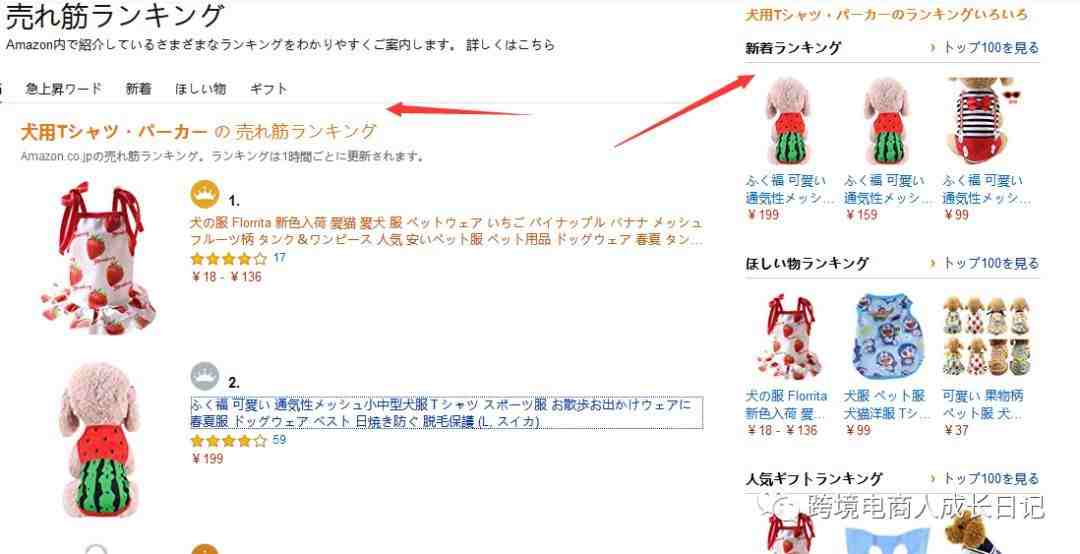Switch to the 急上昇ワード tab
The width and height of the screenshot is (1080, 554).
tap(63, 89)
